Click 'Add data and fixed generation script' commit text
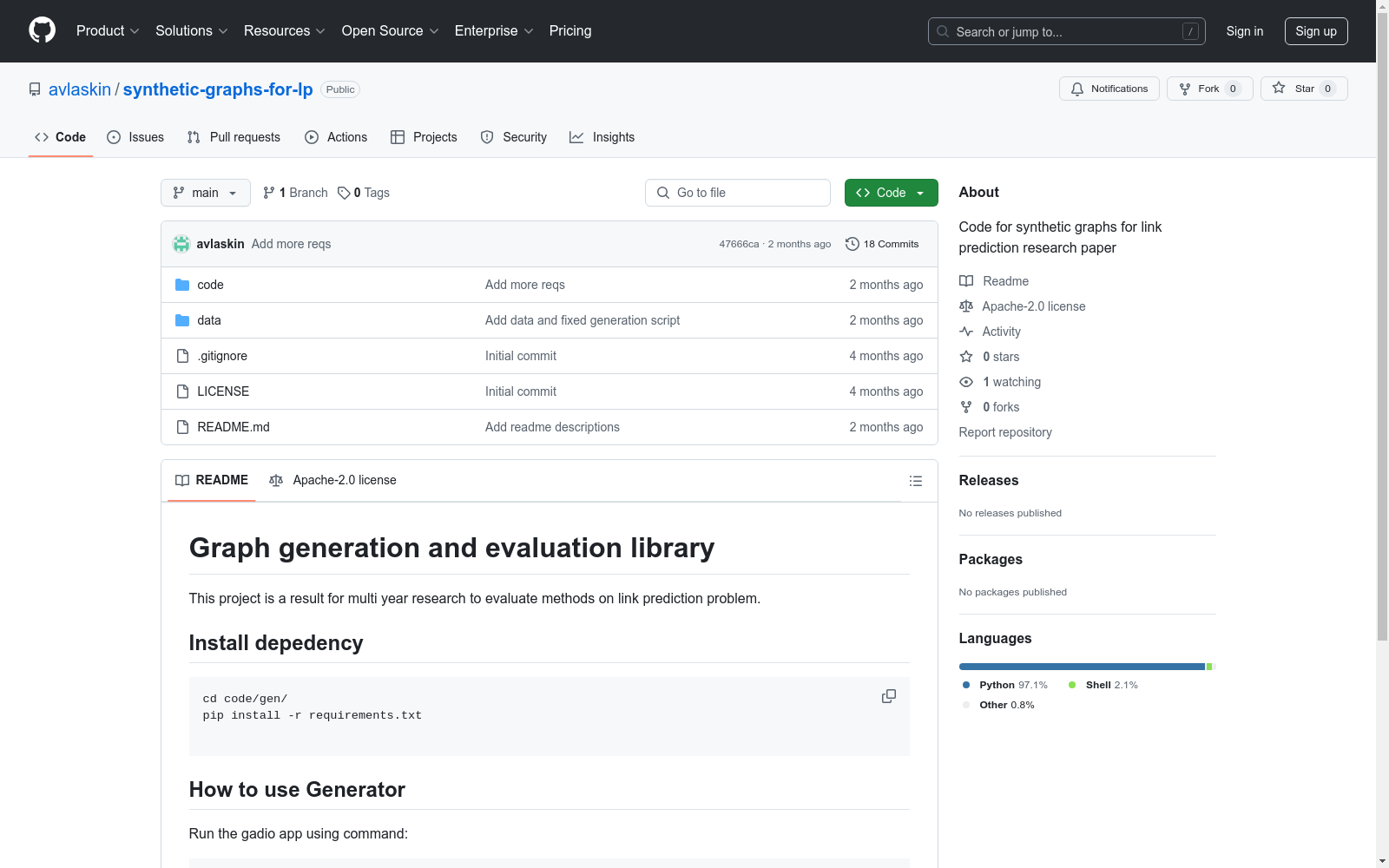The height and width of the screenshot is (868, 1389). [x=583, y=320]
